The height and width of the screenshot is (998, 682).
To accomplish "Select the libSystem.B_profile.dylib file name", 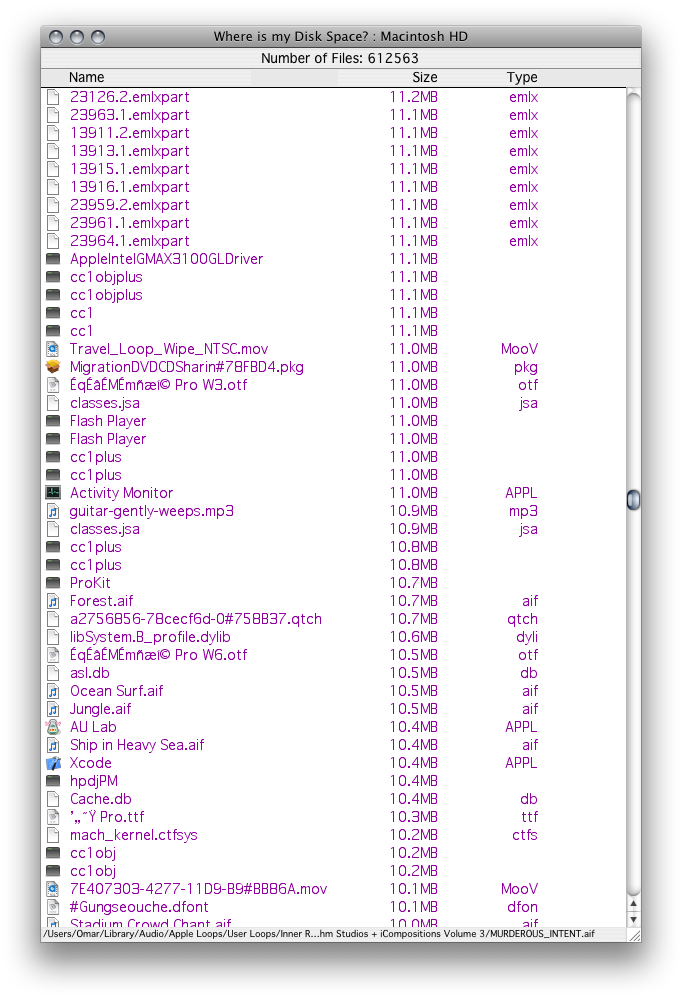I will [x=150, y=637].
